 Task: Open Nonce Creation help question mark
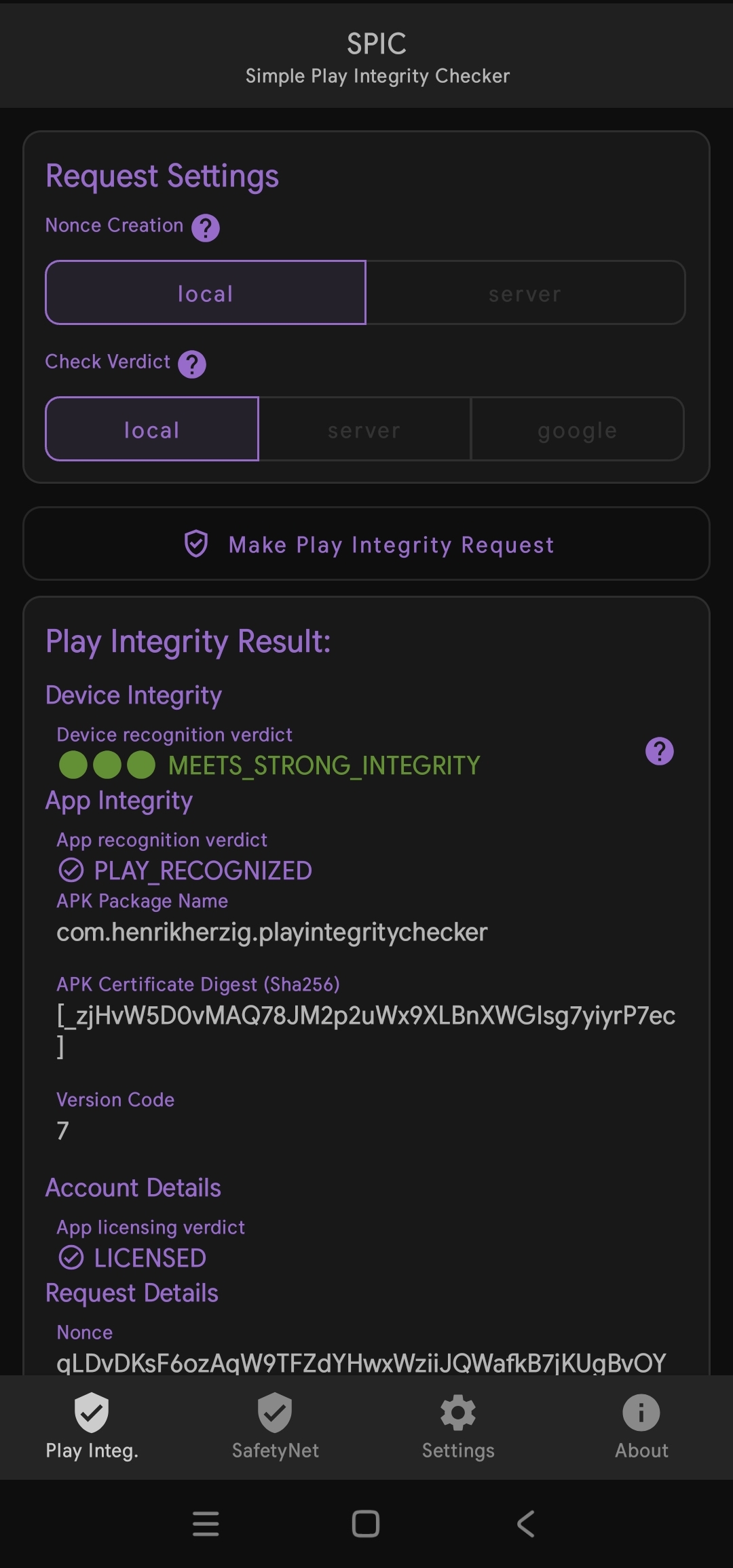click(205, 228)
